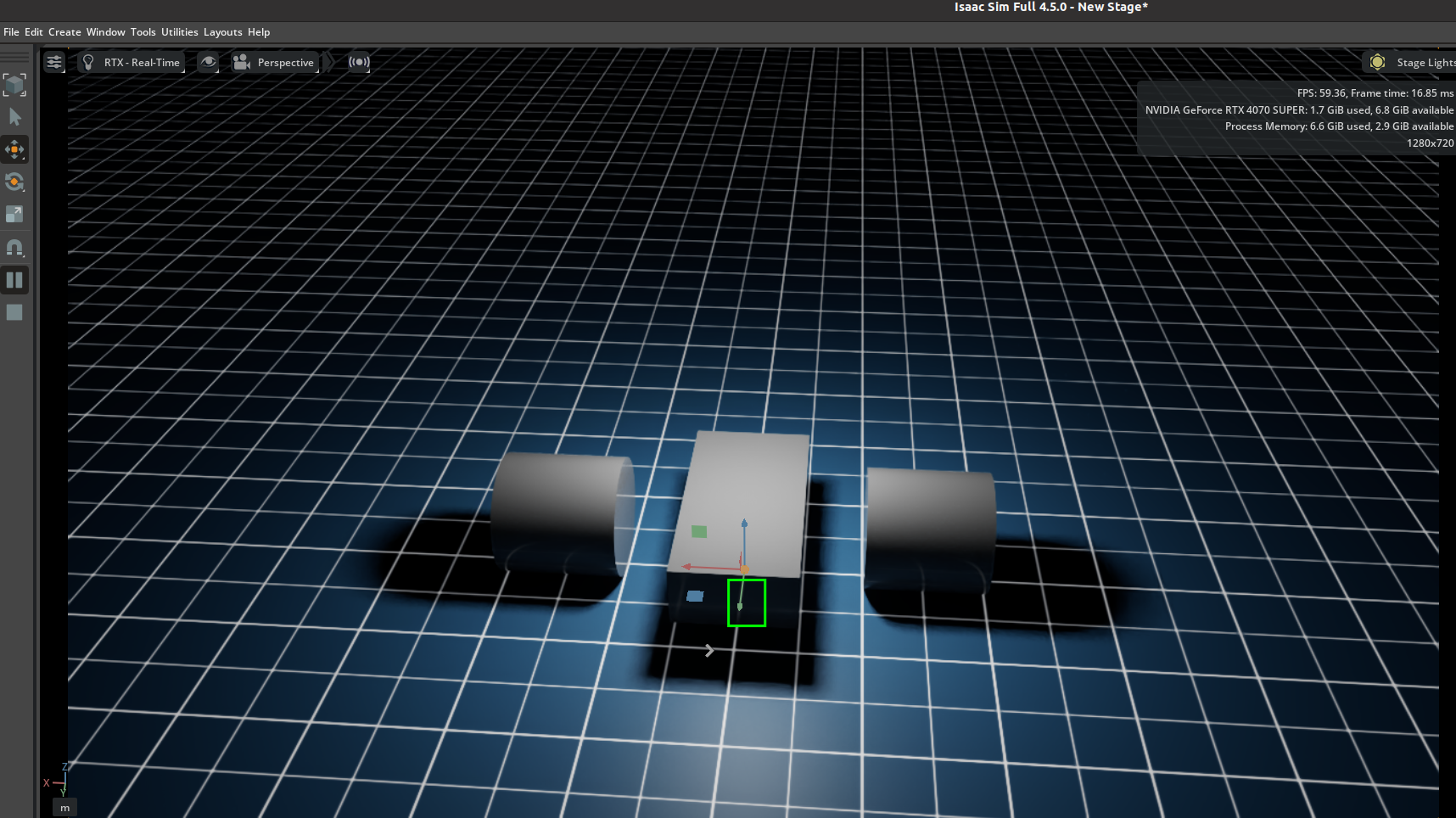
Task: Choose the Select arrow tool
Action: point(14,117)
